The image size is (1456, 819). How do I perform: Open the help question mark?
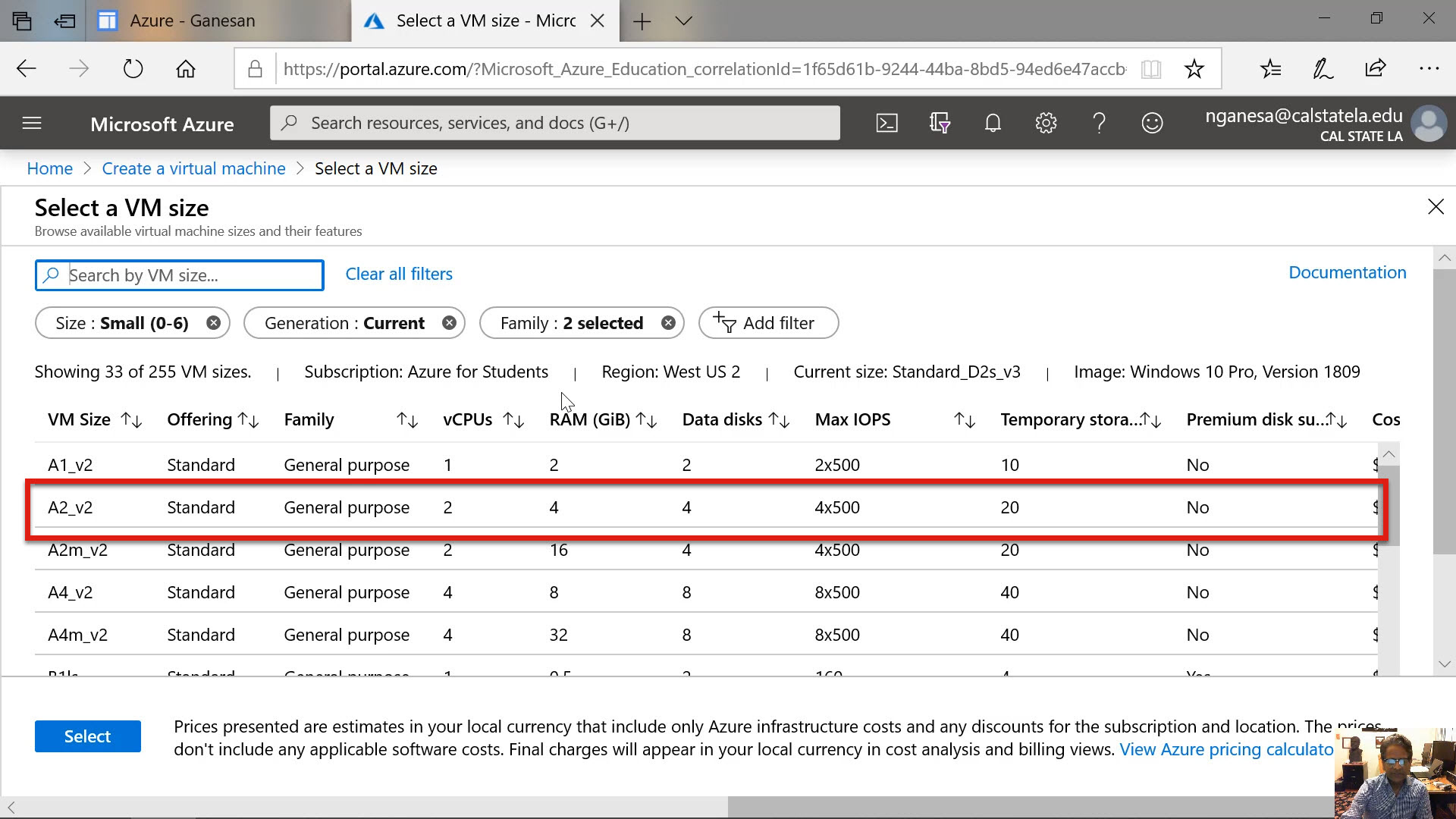click(1099, 123)
